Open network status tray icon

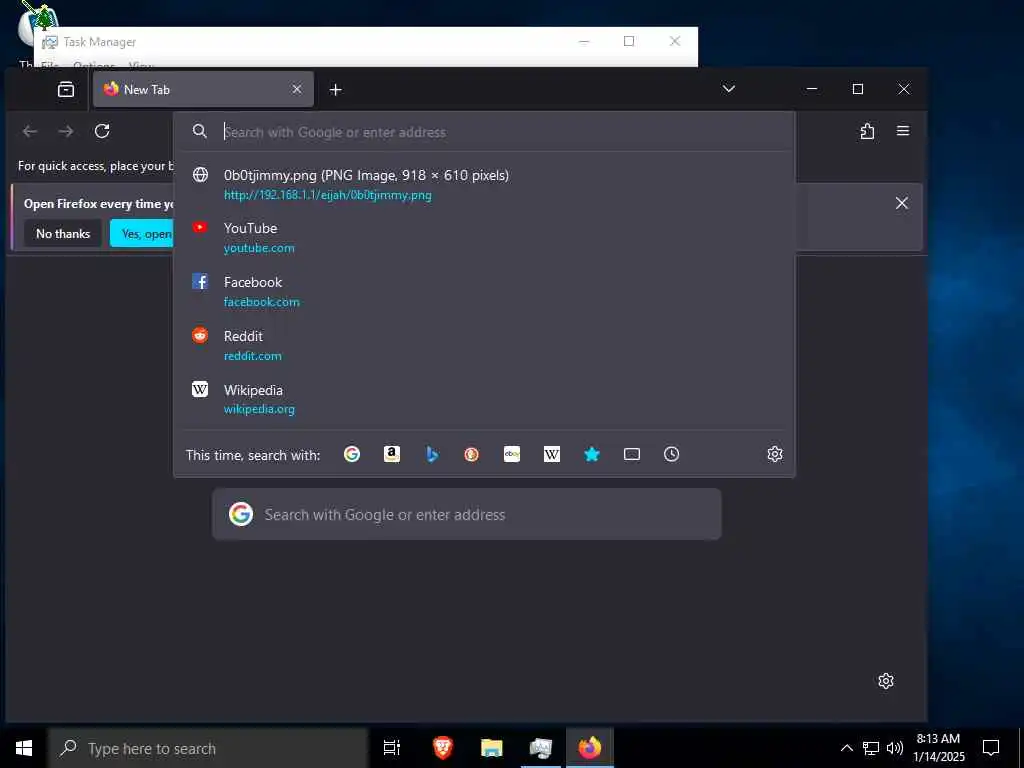871,748
